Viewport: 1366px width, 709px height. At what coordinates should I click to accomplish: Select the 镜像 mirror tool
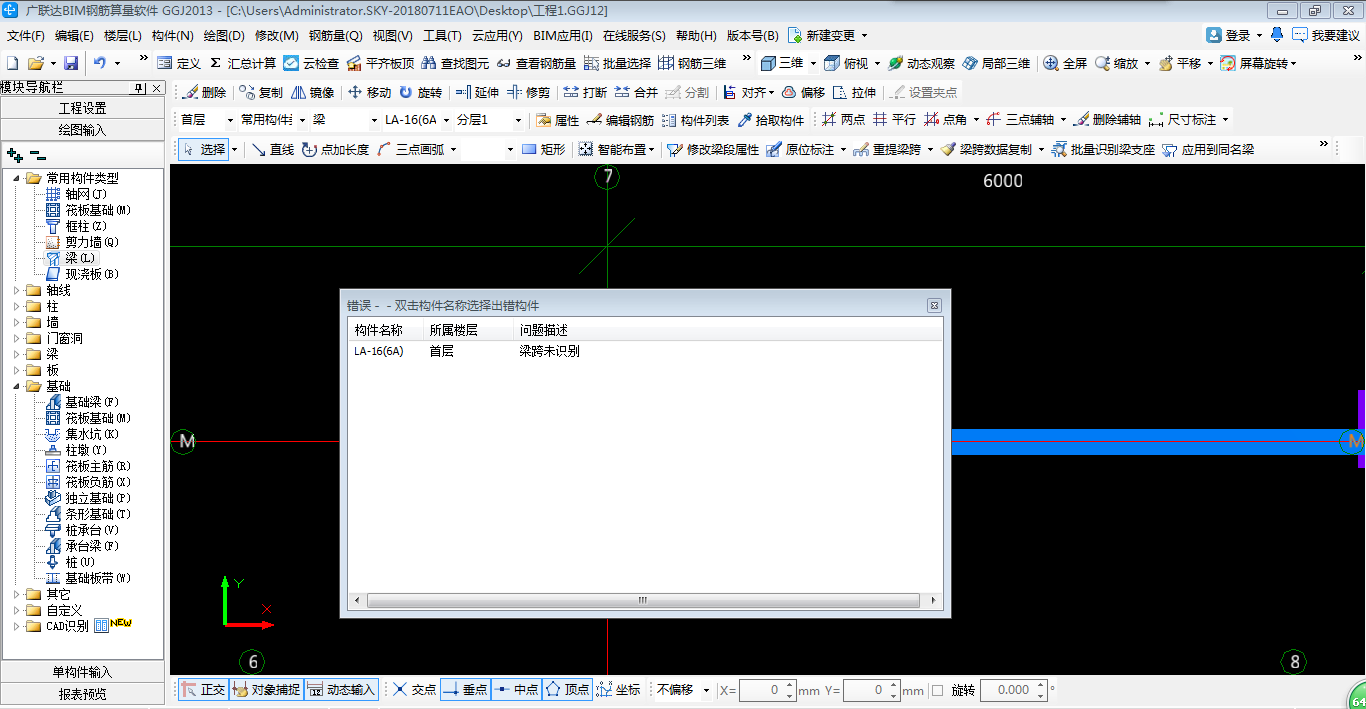point(313,92)
